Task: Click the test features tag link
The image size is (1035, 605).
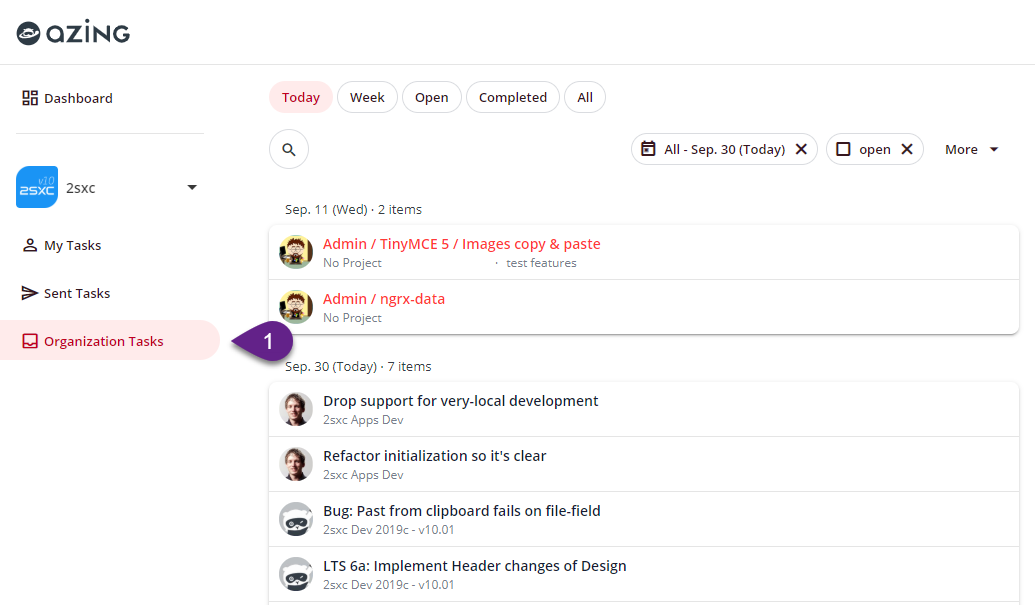Action: click(541, 263)
